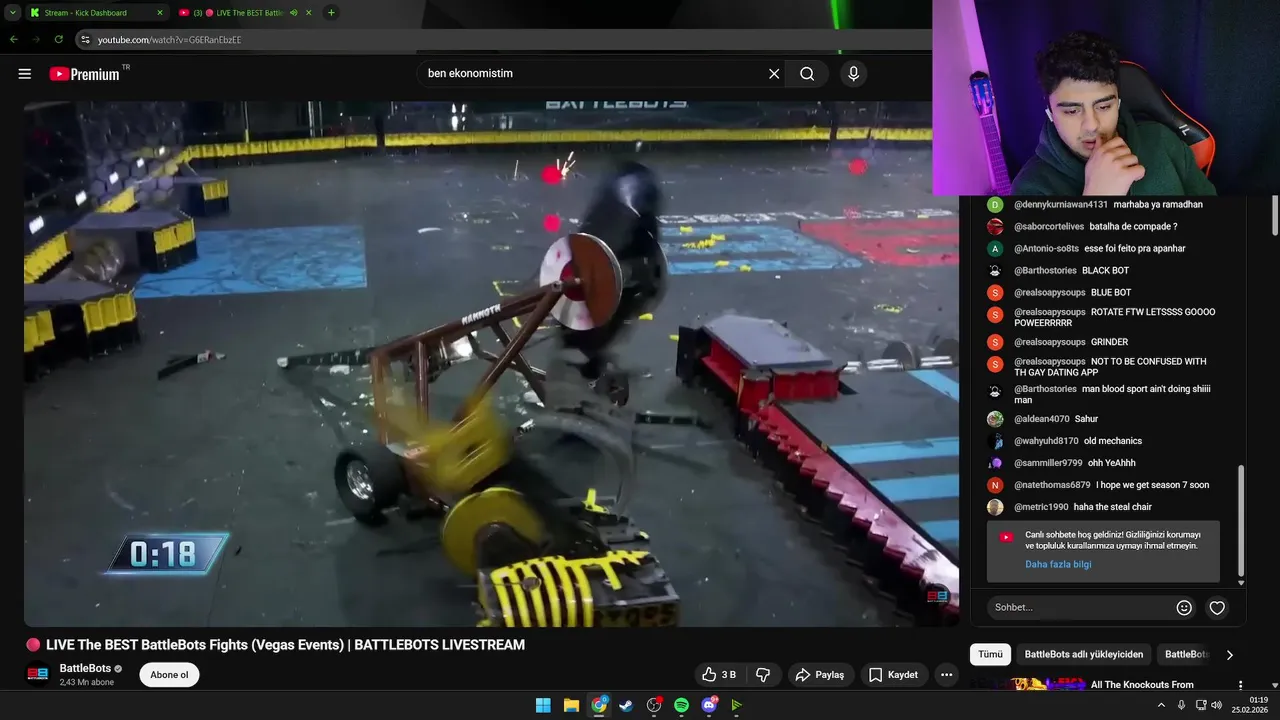Open options for 'All The Knockouts From' video
The height and width of the screenshot is (720, 1280).
[x=1240, y=685]
